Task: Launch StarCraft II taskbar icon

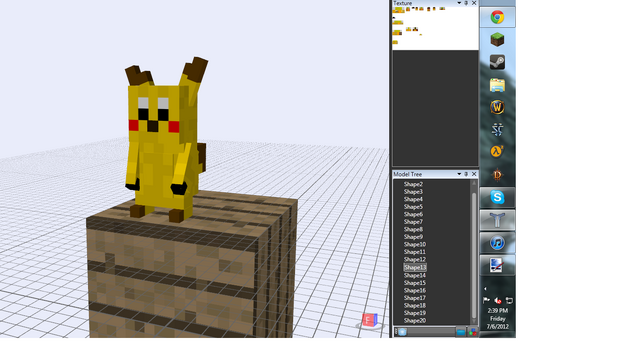Action: click(x=497, y=130)
